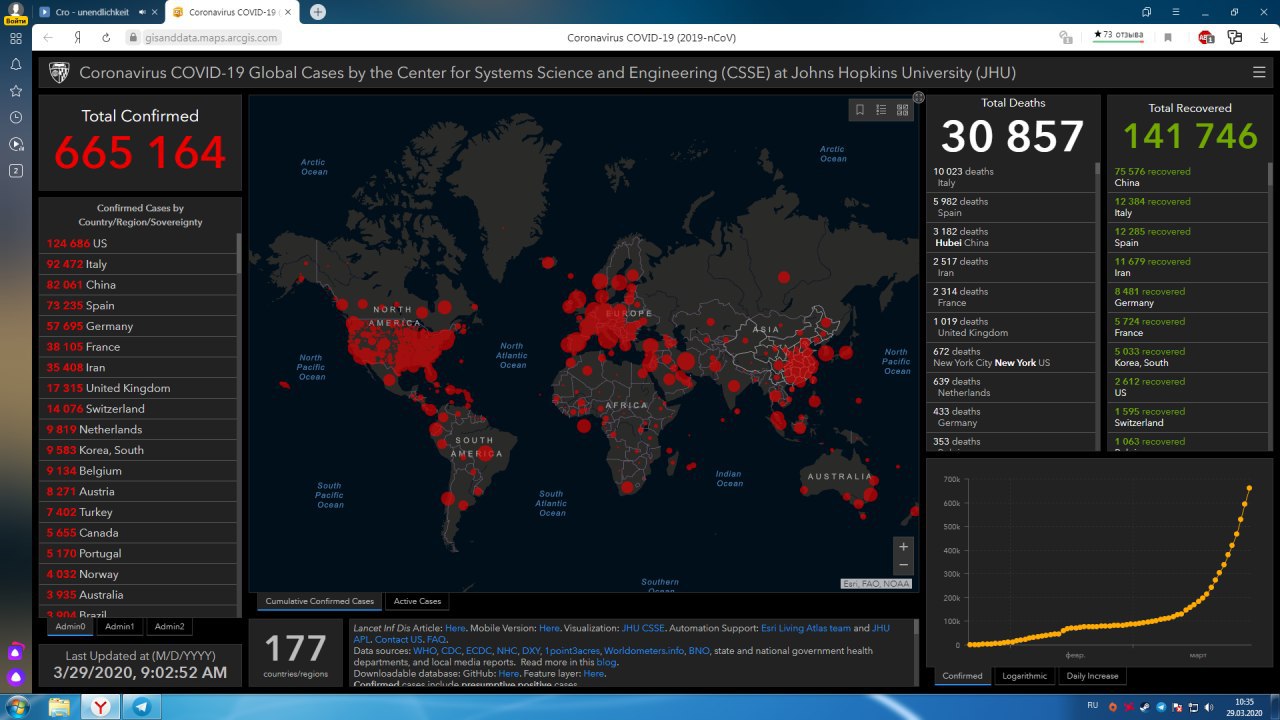Switch to Active Cases tab
Image resolution: width=1280 pixels, height=720 pixels.
[417, 601]
